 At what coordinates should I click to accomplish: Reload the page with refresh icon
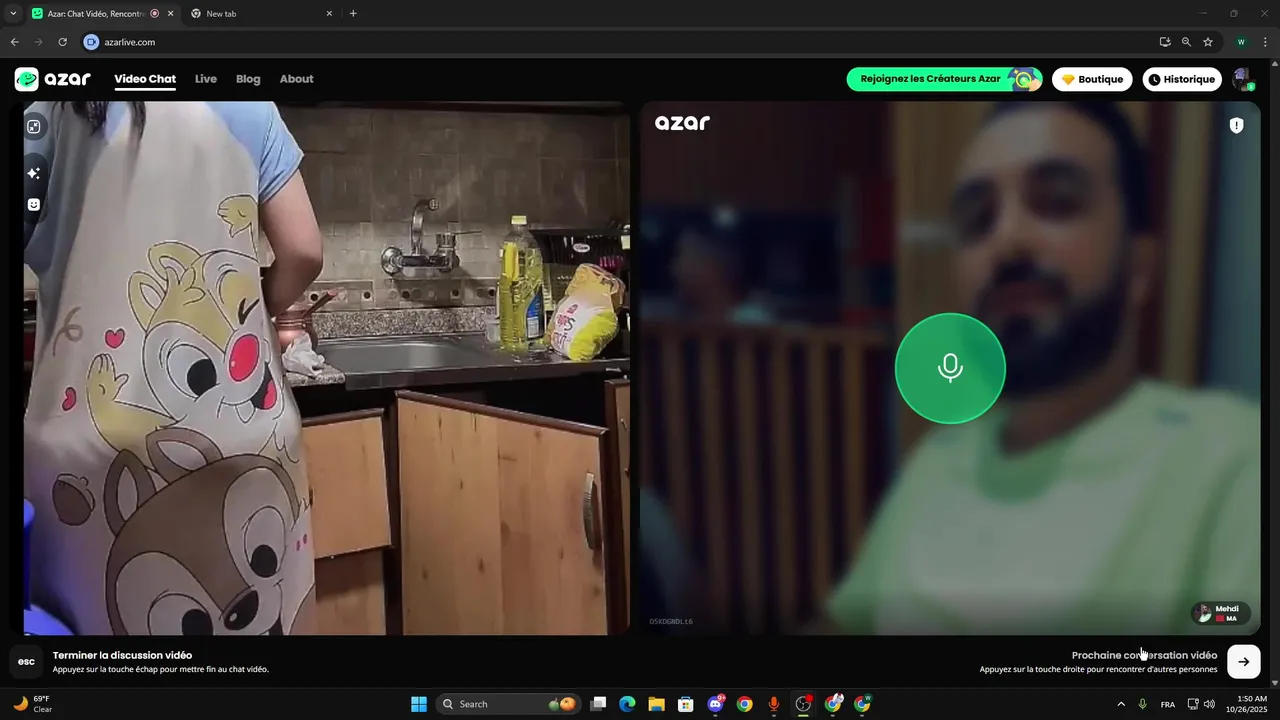(62, 42)
